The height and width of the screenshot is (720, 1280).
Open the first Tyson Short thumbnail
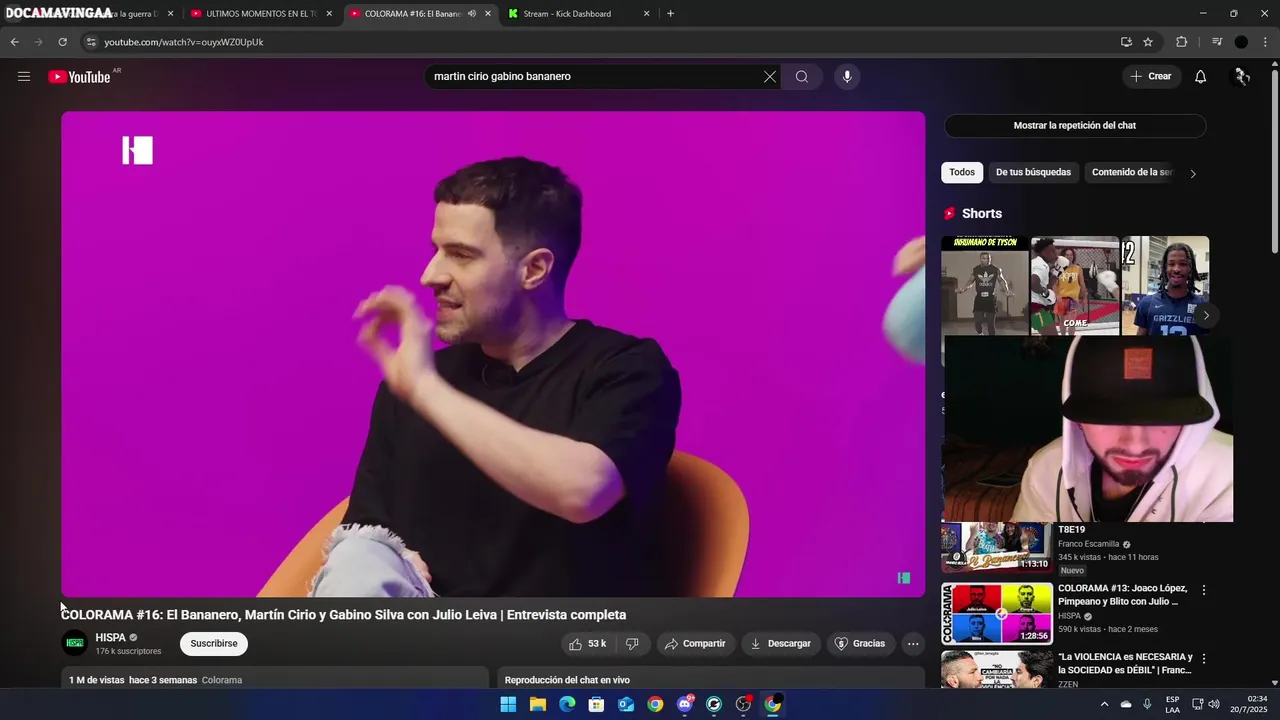tap(984, 286)
